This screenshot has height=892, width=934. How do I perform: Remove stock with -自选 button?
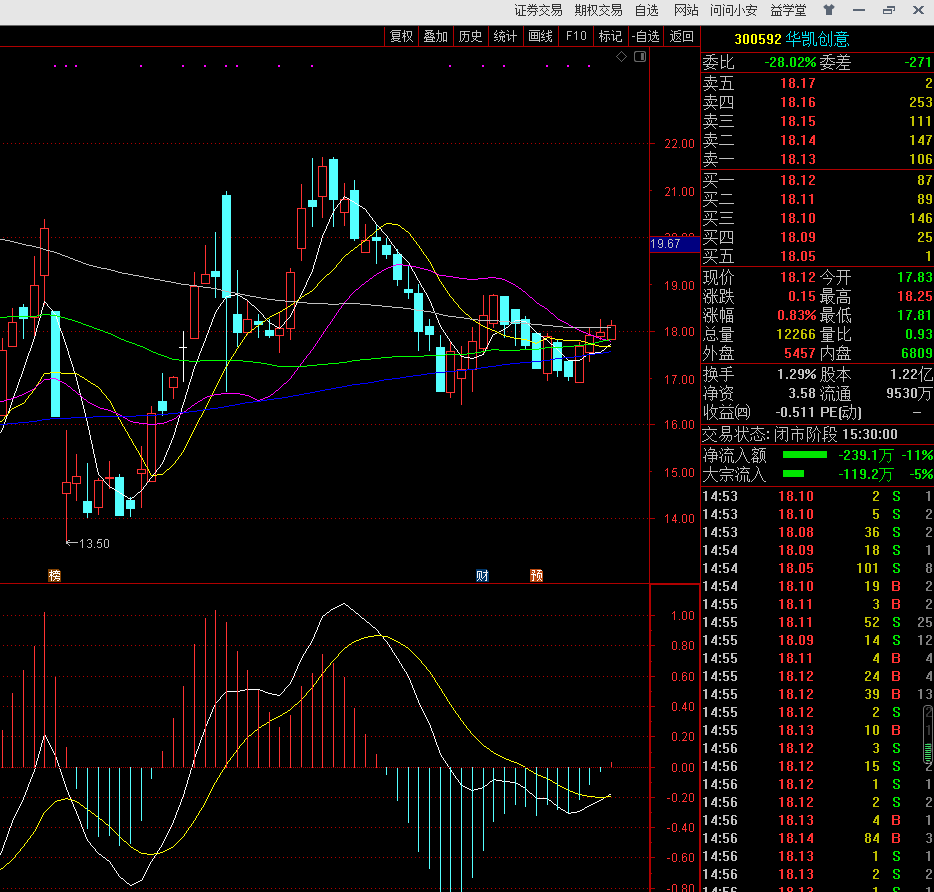645,36
